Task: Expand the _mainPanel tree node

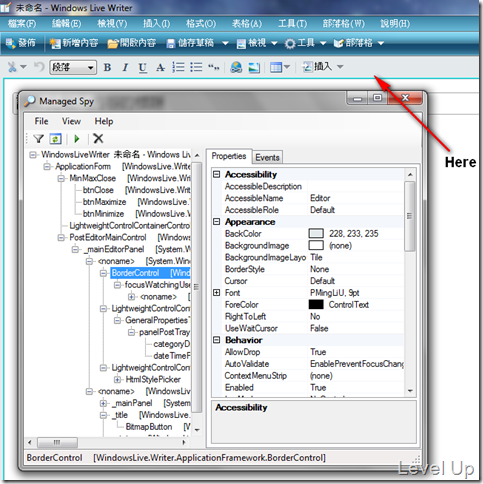Action: tap(103, 403)
